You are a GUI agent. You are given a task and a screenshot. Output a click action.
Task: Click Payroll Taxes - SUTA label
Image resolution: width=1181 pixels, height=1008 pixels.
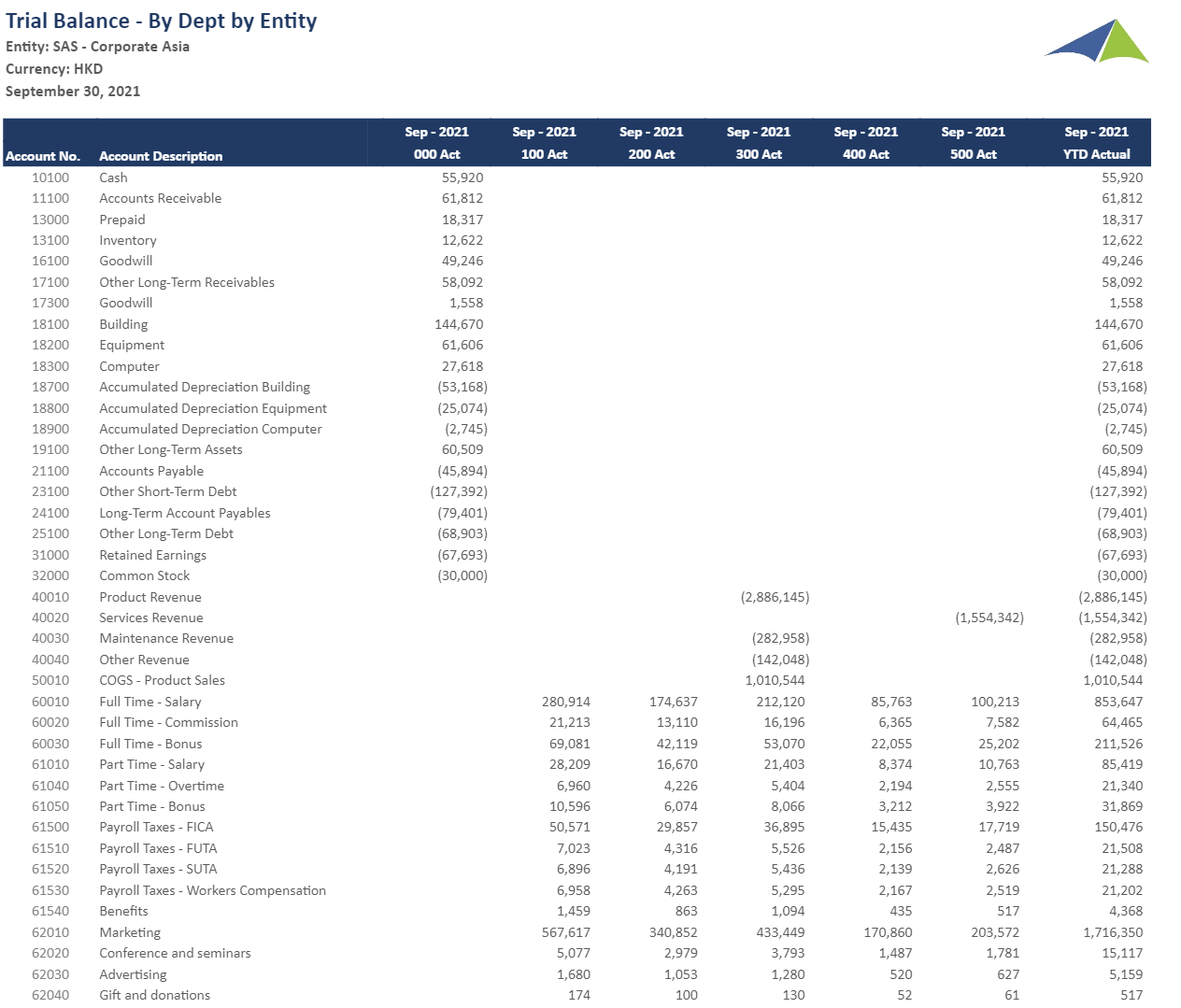pos(158,869)
